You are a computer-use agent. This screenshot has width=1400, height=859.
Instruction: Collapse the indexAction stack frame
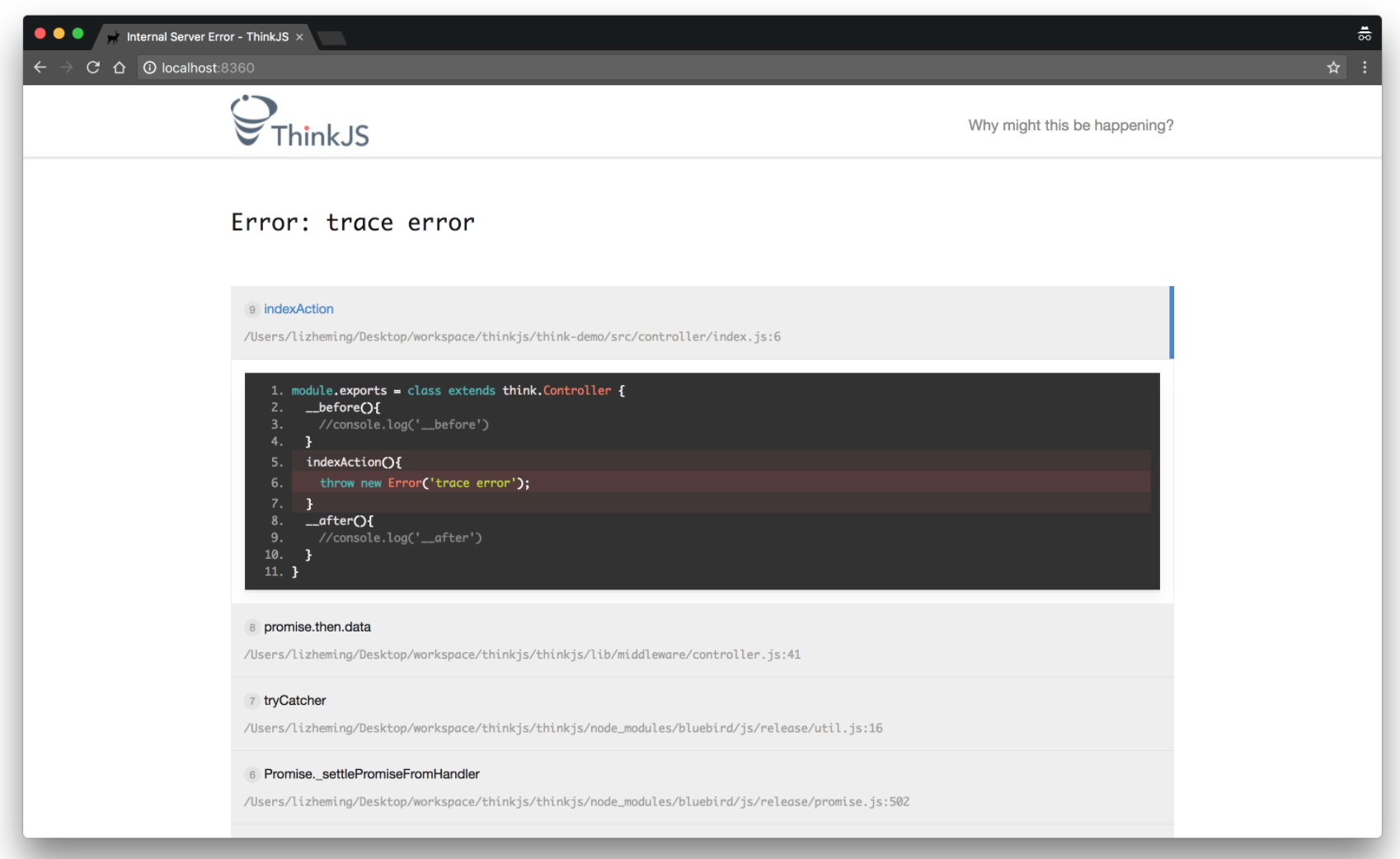pos(298,309)
